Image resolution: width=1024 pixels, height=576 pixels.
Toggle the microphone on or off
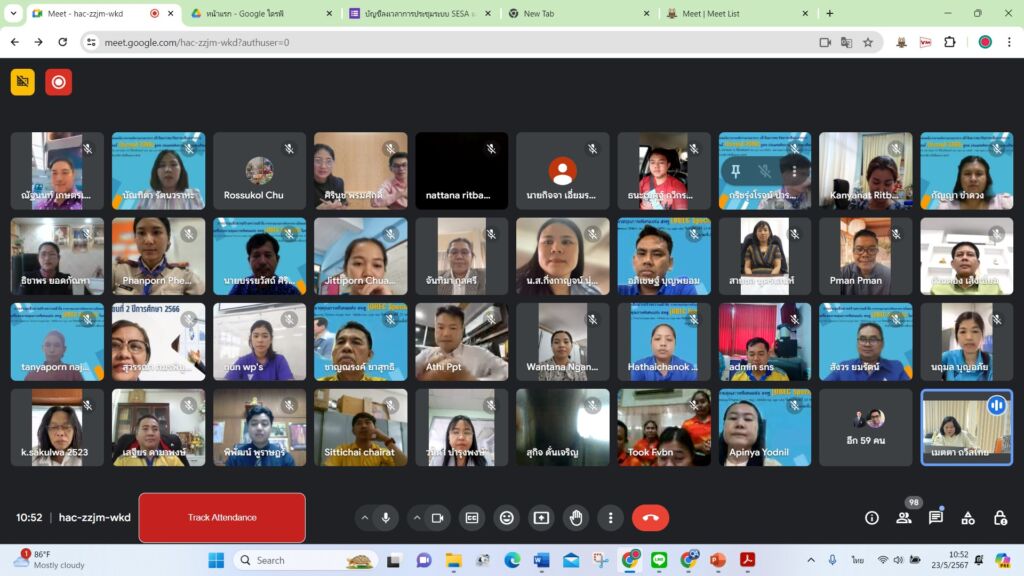(386, 518)
